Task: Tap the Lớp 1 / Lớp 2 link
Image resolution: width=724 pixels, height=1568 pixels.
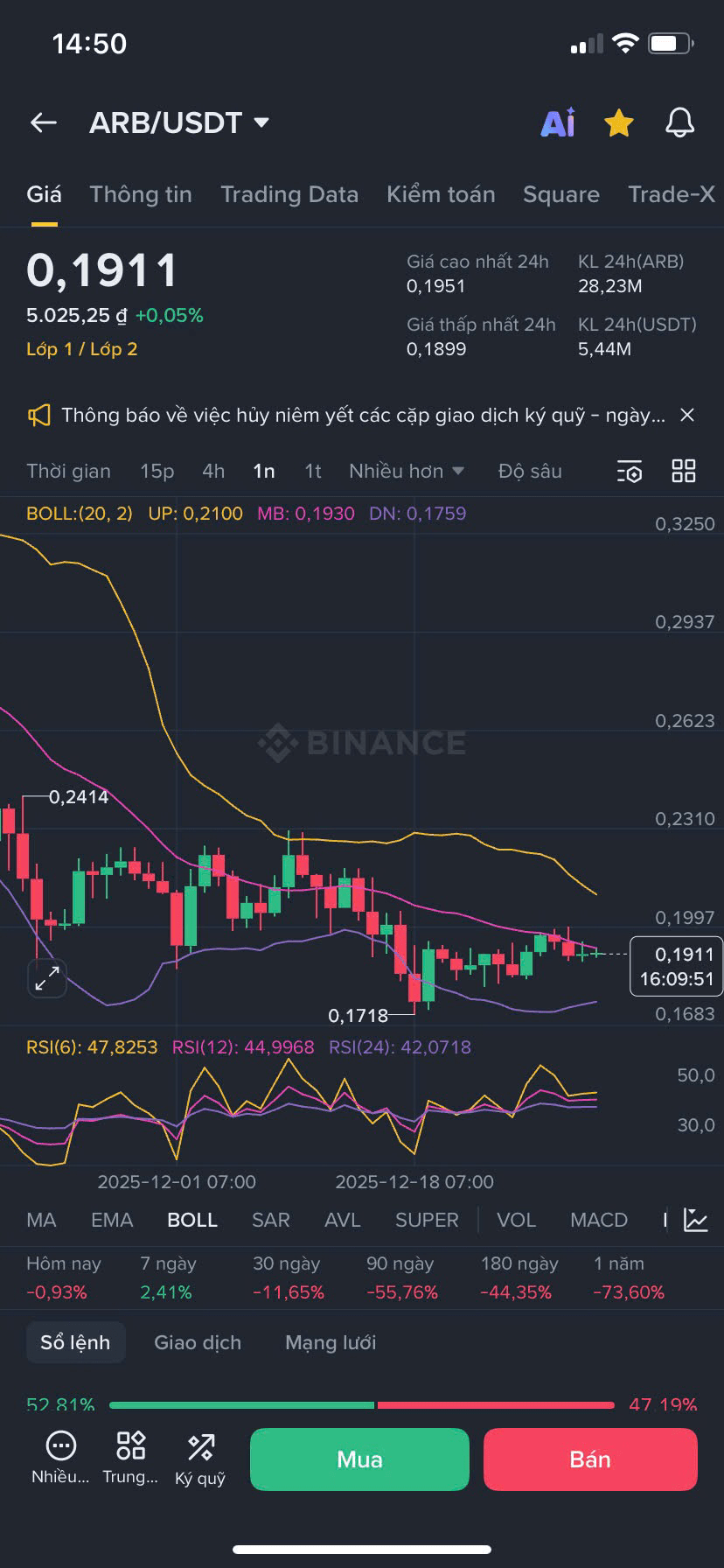Action: click(x=82, y=349)
